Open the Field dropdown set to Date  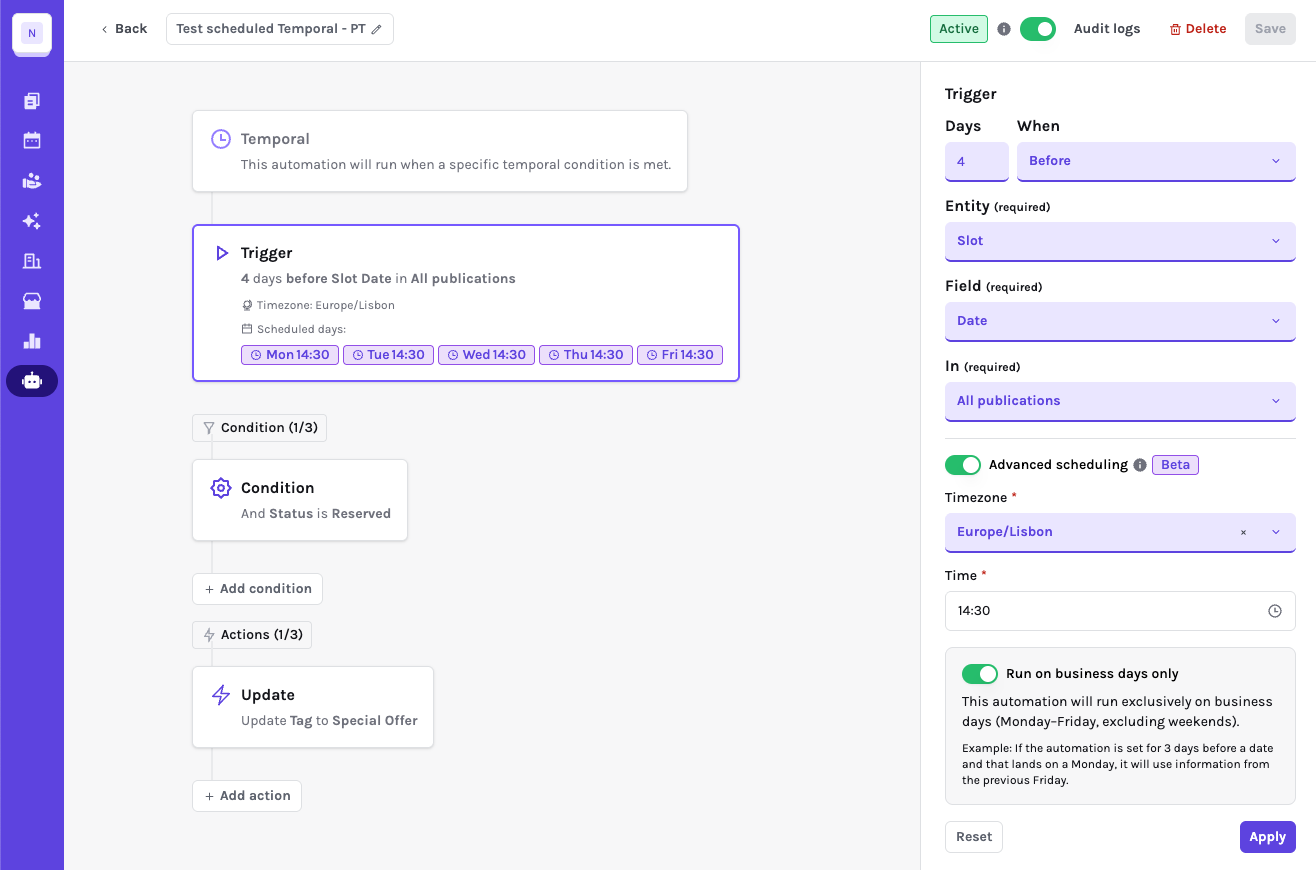click(x=1120, y=321)
